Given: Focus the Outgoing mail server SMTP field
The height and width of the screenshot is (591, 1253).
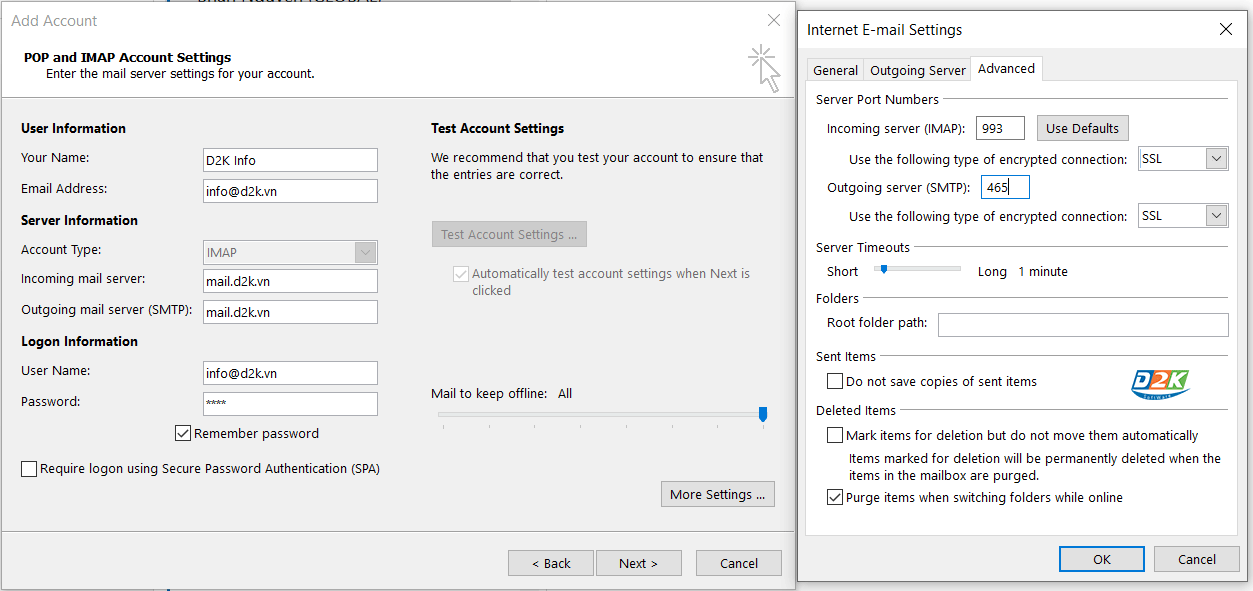Looking at the screenshot, I should [290, 312].
